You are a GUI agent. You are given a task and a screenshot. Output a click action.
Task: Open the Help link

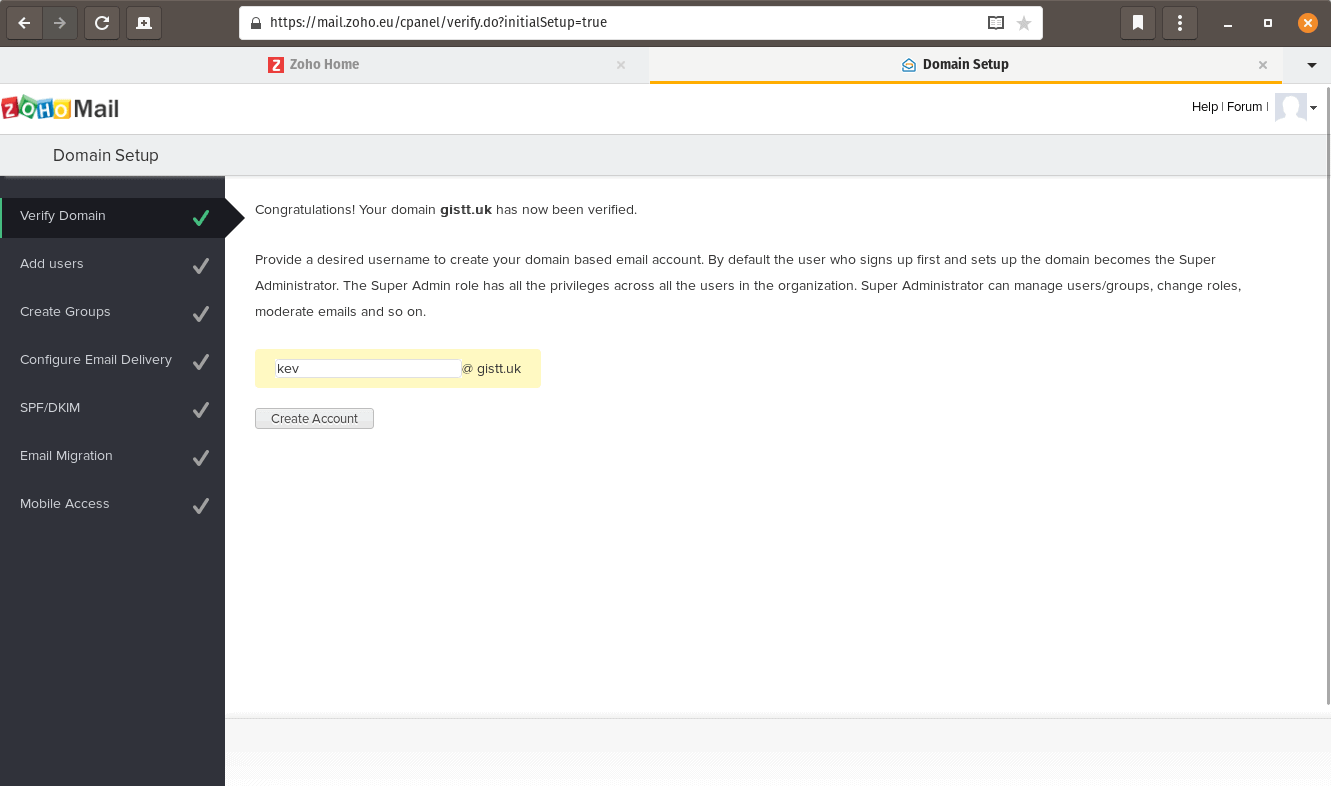click(1205, 106)
